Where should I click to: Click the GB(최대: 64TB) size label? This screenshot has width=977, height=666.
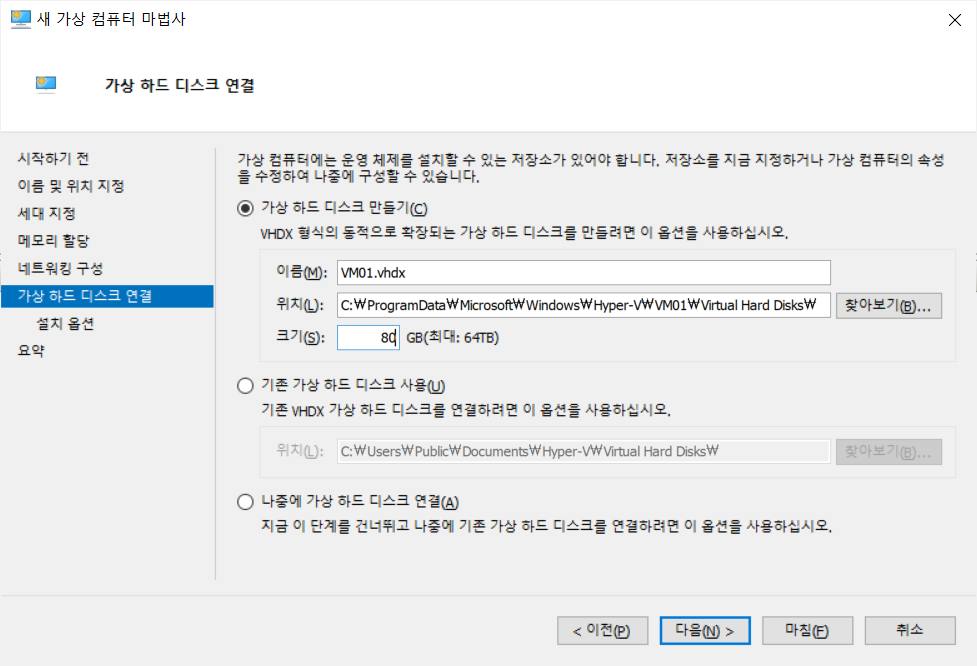pos(453,338)
